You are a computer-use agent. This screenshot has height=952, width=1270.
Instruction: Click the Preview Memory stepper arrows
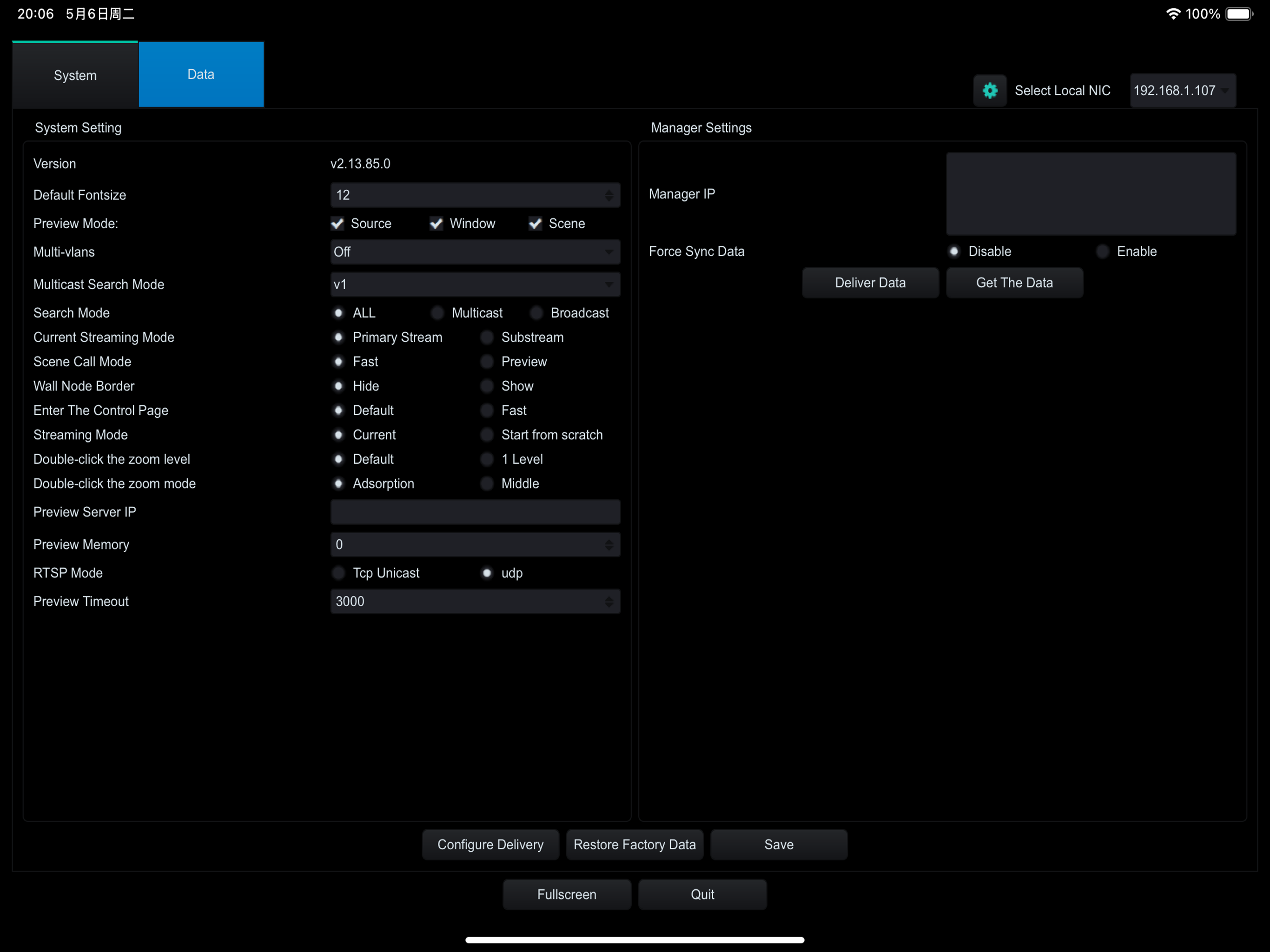pyautogui.click(x=609, y=544)
